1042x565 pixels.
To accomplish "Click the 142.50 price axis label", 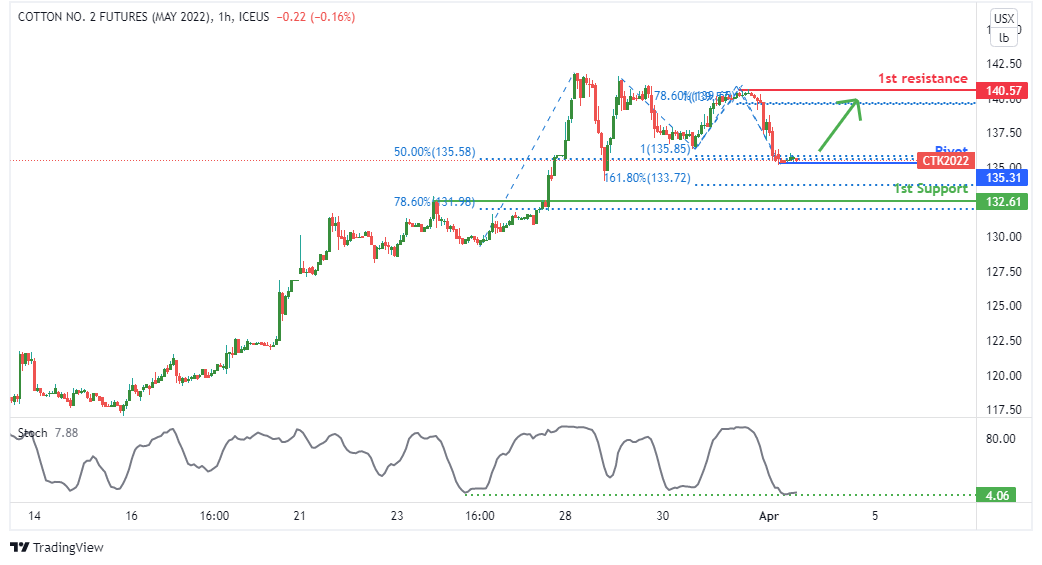I will pos(1003,64).
